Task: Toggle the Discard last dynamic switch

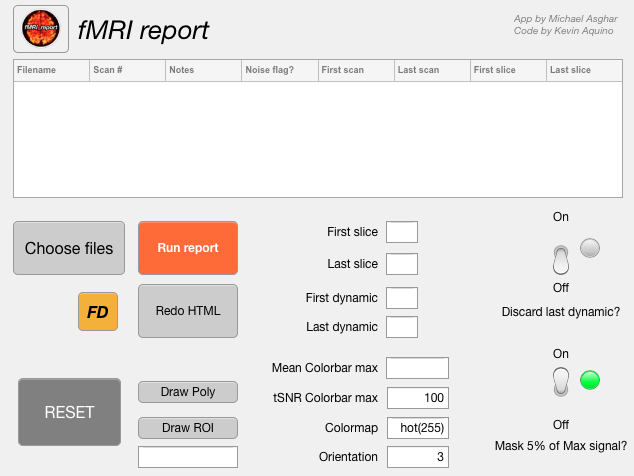Action: tap(560, 260)
